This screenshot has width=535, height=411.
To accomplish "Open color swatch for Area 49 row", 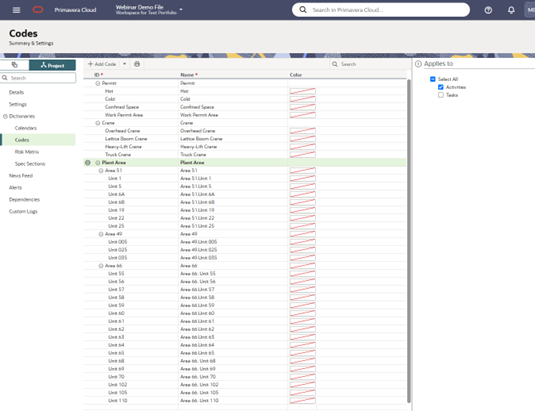I will pos(303,234).
